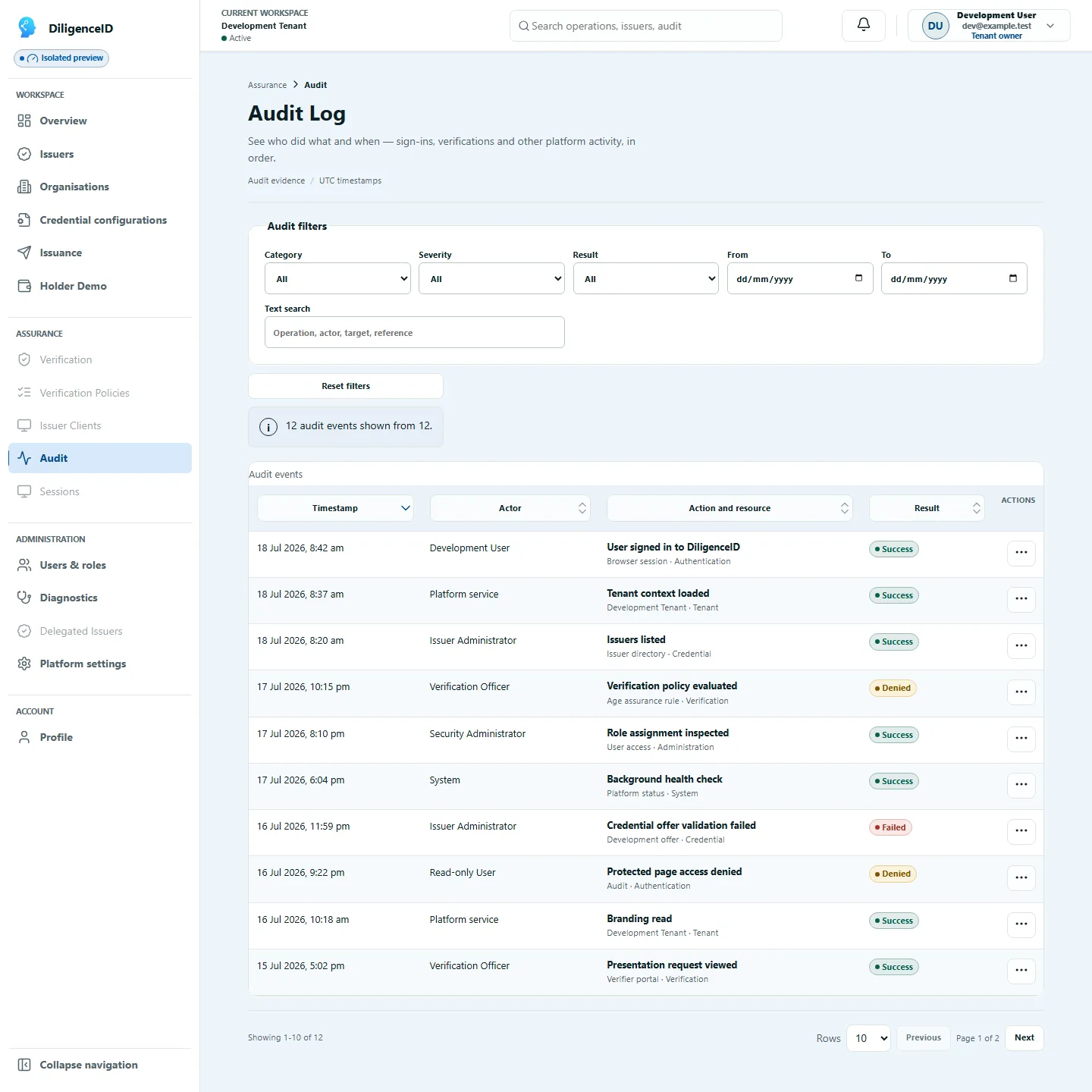This screenshot has height=1092, width=1092.
Task: Click the From date input
Action: click(x=800, y=278)
